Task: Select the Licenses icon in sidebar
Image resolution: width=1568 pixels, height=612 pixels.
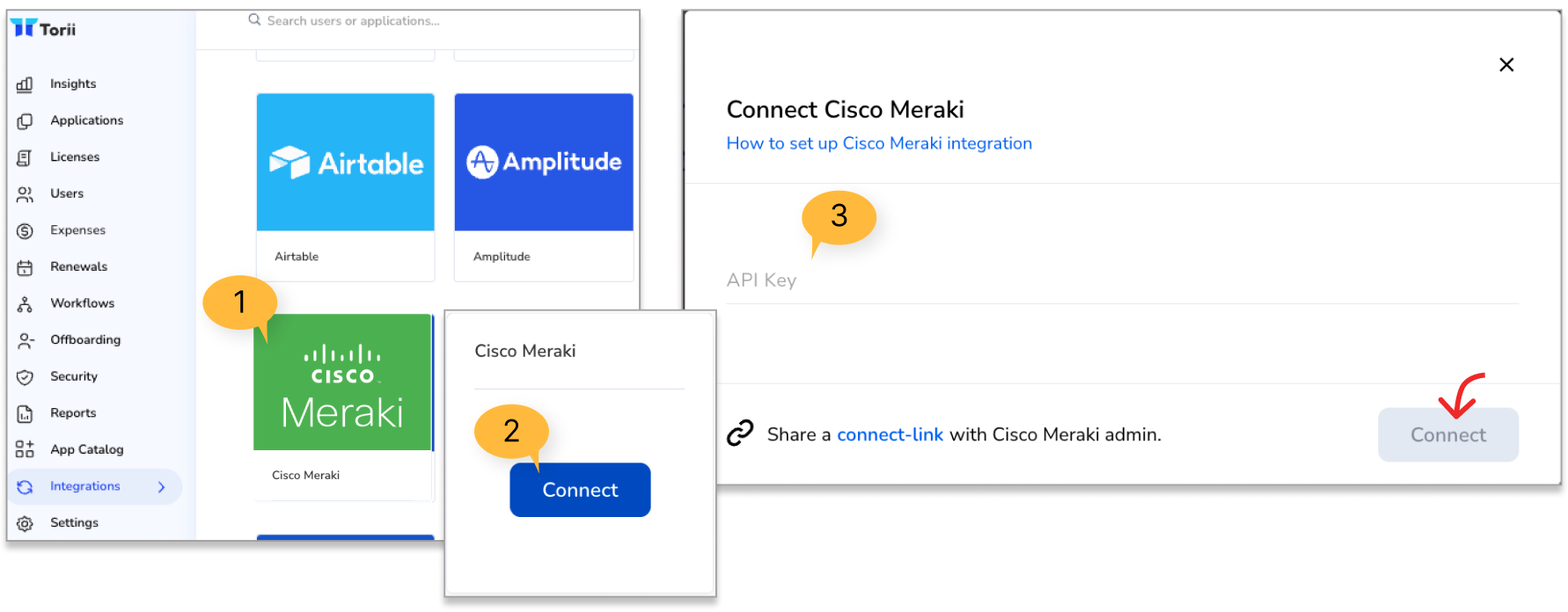Action: pos(25,157)
